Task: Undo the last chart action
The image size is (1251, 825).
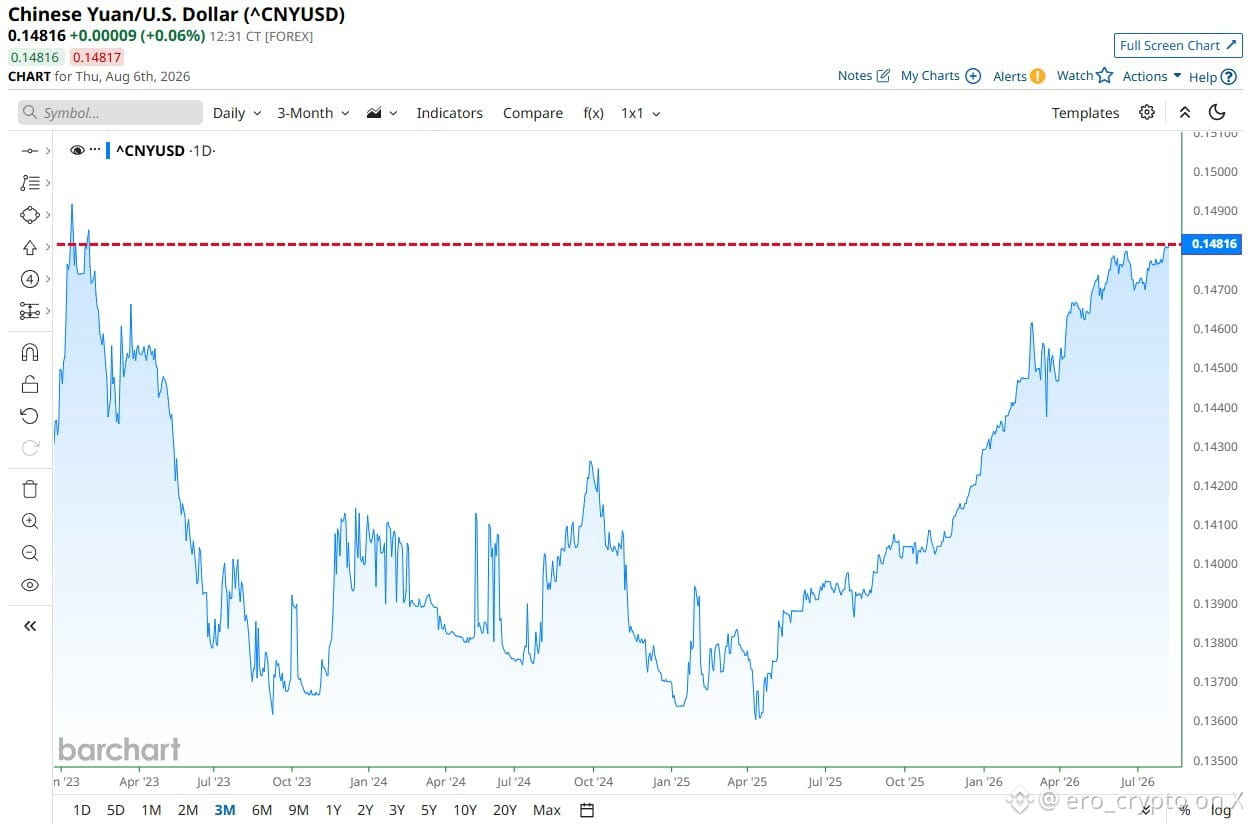Action: point(30,416)
